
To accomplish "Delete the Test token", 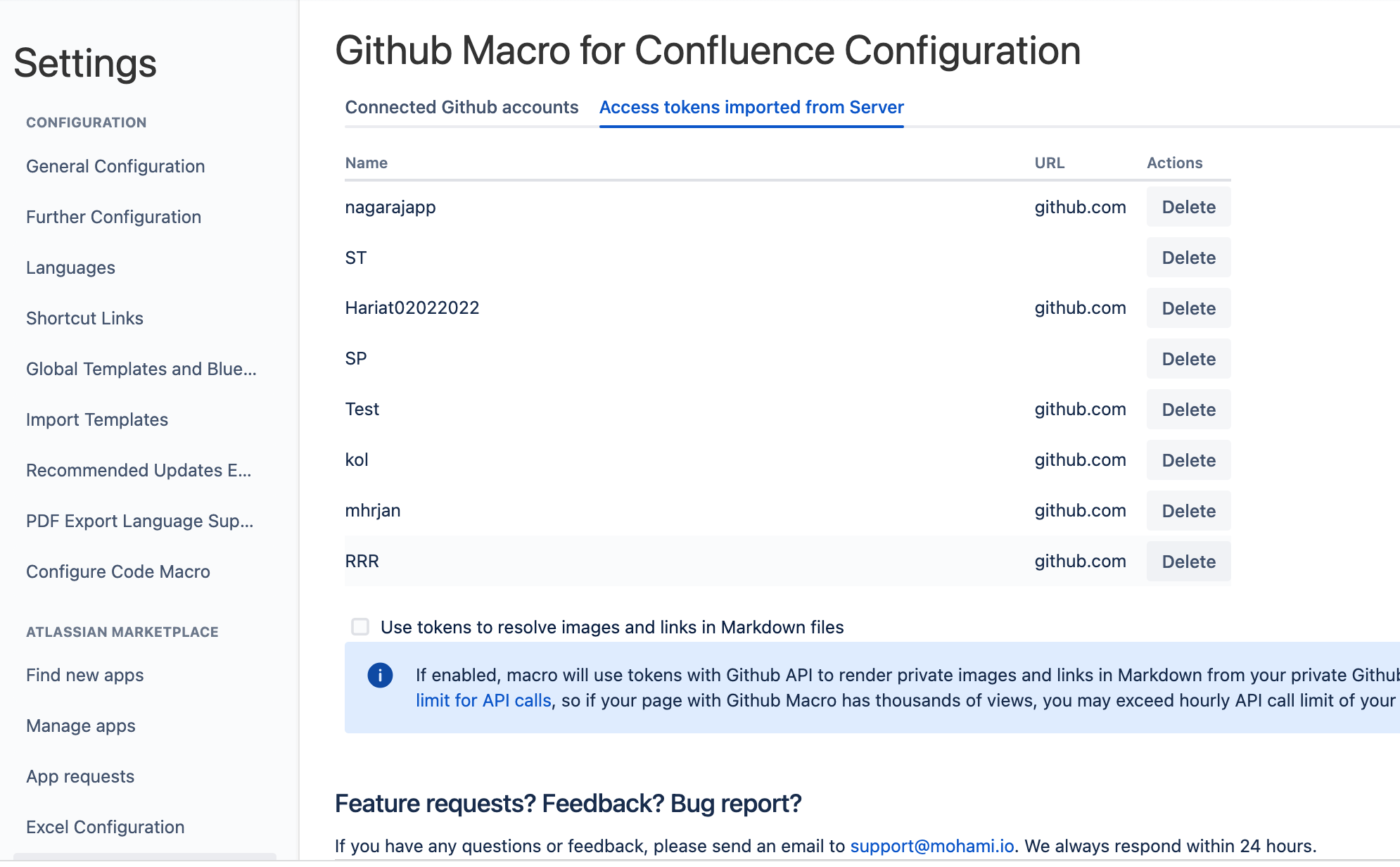I will (x=1188, y=410).
